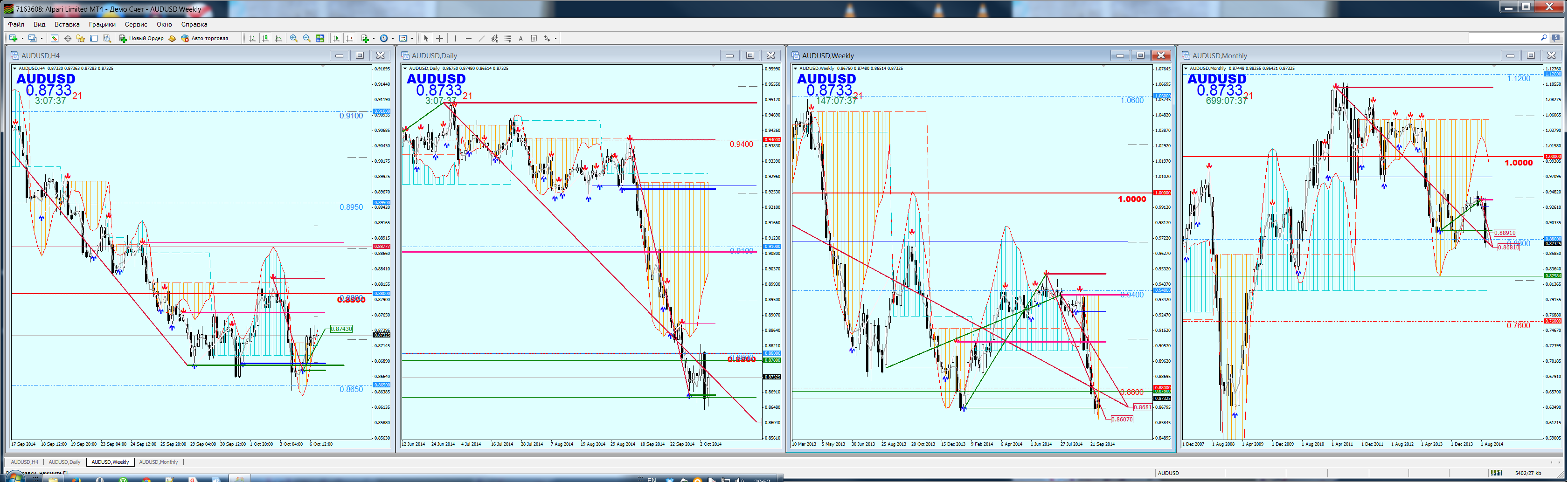Select the text label tool

(520, 38)
